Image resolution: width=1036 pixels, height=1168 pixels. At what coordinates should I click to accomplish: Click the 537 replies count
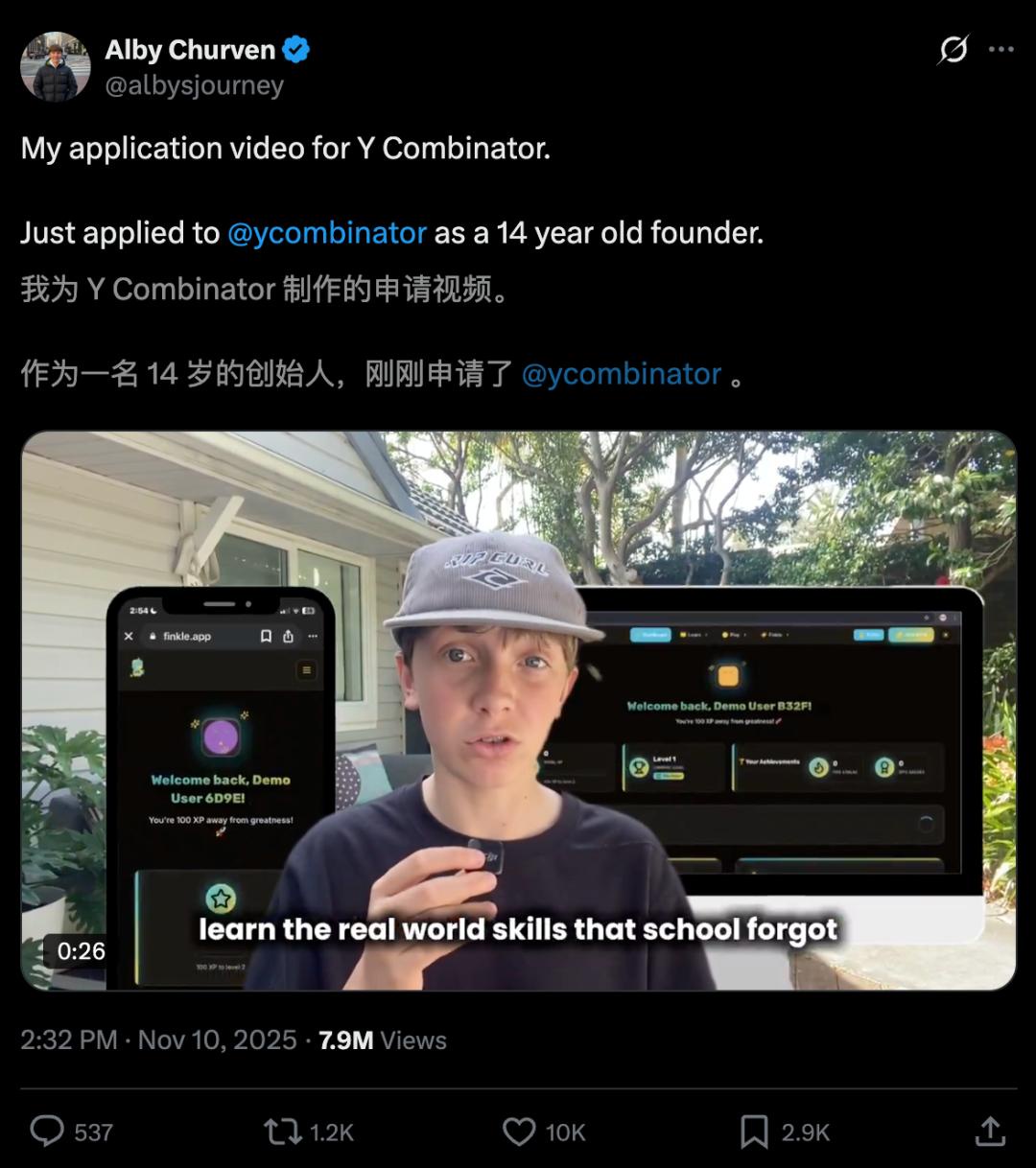point(94,1133)
